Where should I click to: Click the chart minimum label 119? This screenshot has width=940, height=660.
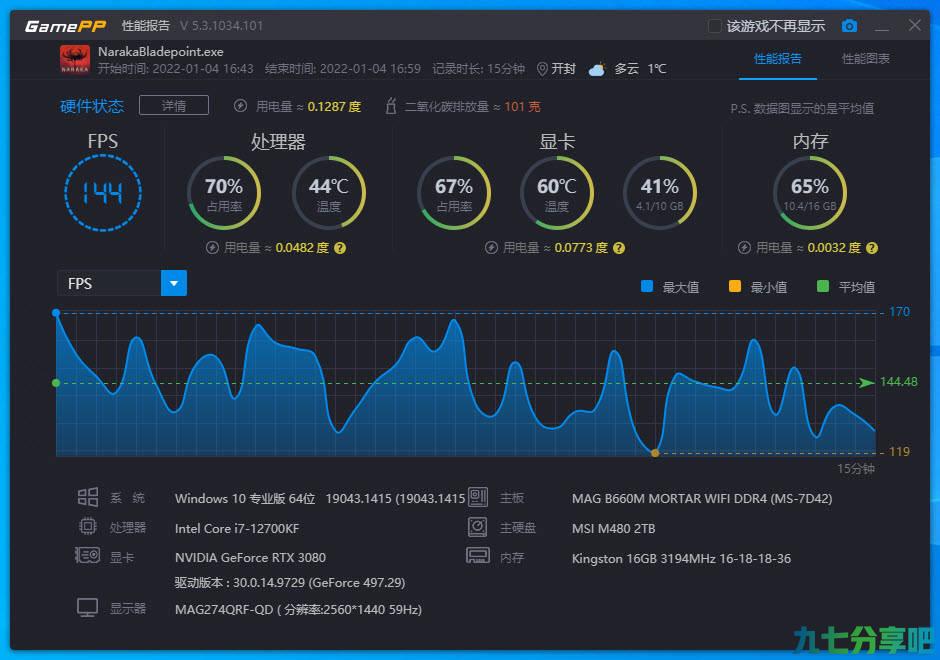pyautogui.click(x=899, y=451)
